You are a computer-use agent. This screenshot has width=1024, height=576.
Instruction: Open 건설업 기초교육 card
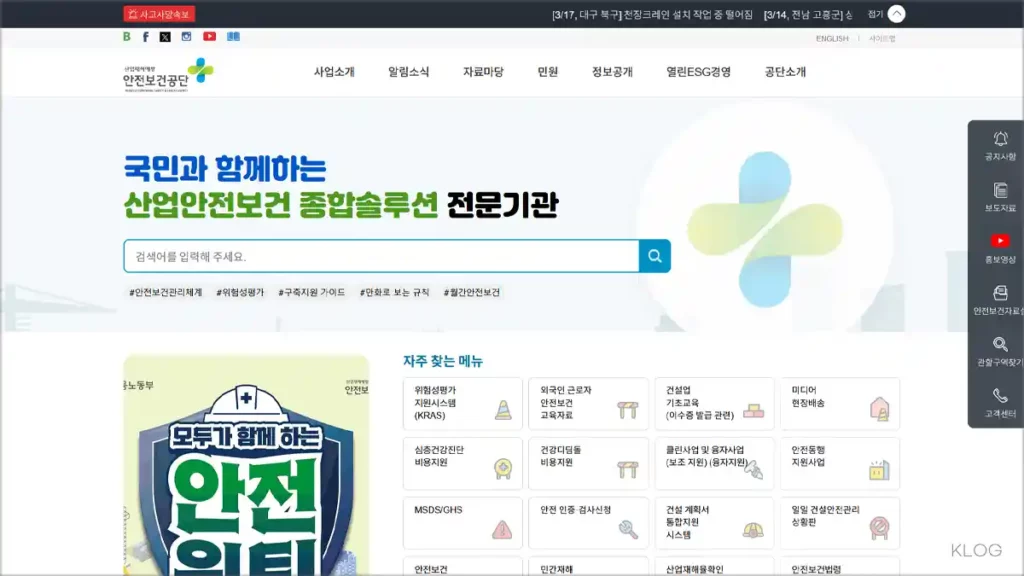pos(714,404)
